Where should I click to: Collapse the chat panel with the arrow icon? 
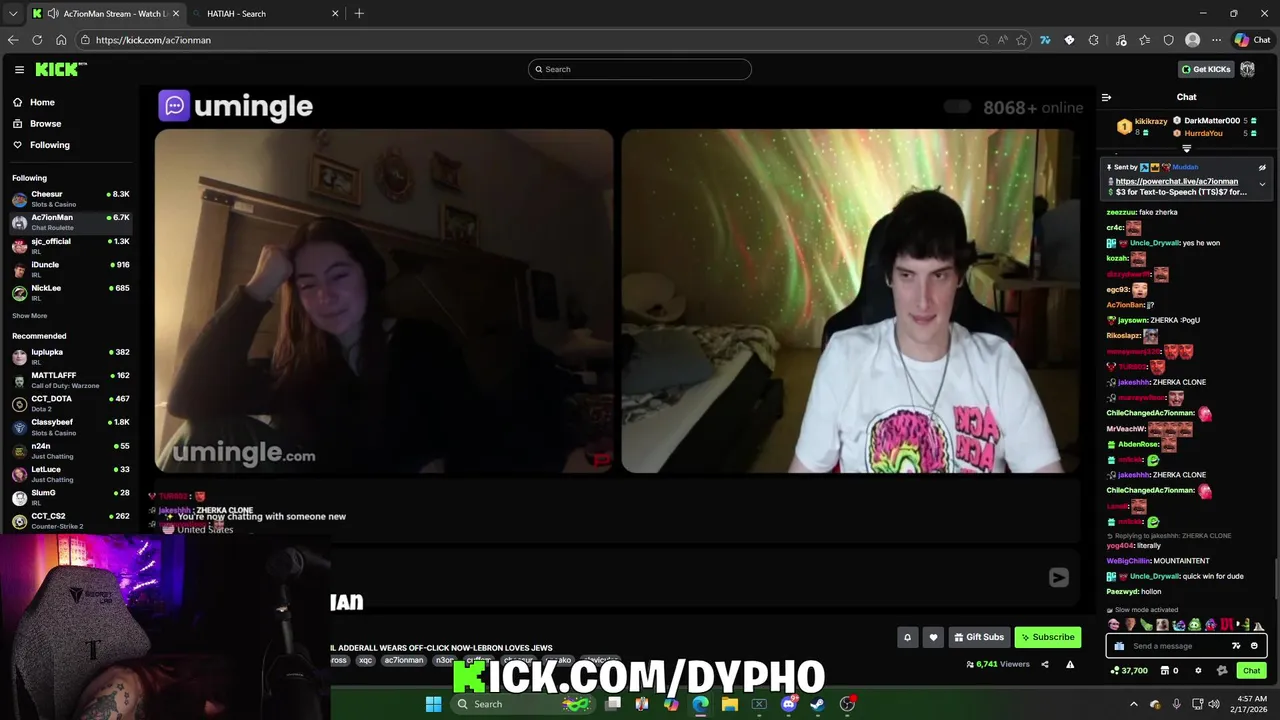coord(1106,97)
